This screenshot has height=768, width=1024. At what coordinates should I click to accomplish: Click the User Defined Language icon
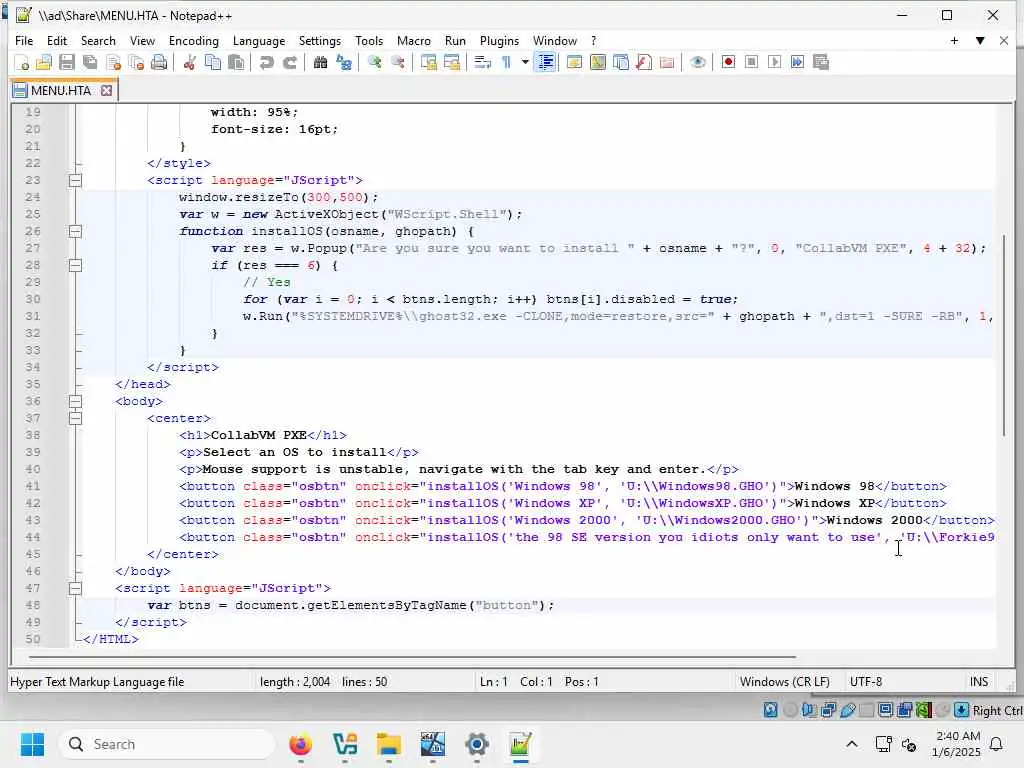pos(575,63)
